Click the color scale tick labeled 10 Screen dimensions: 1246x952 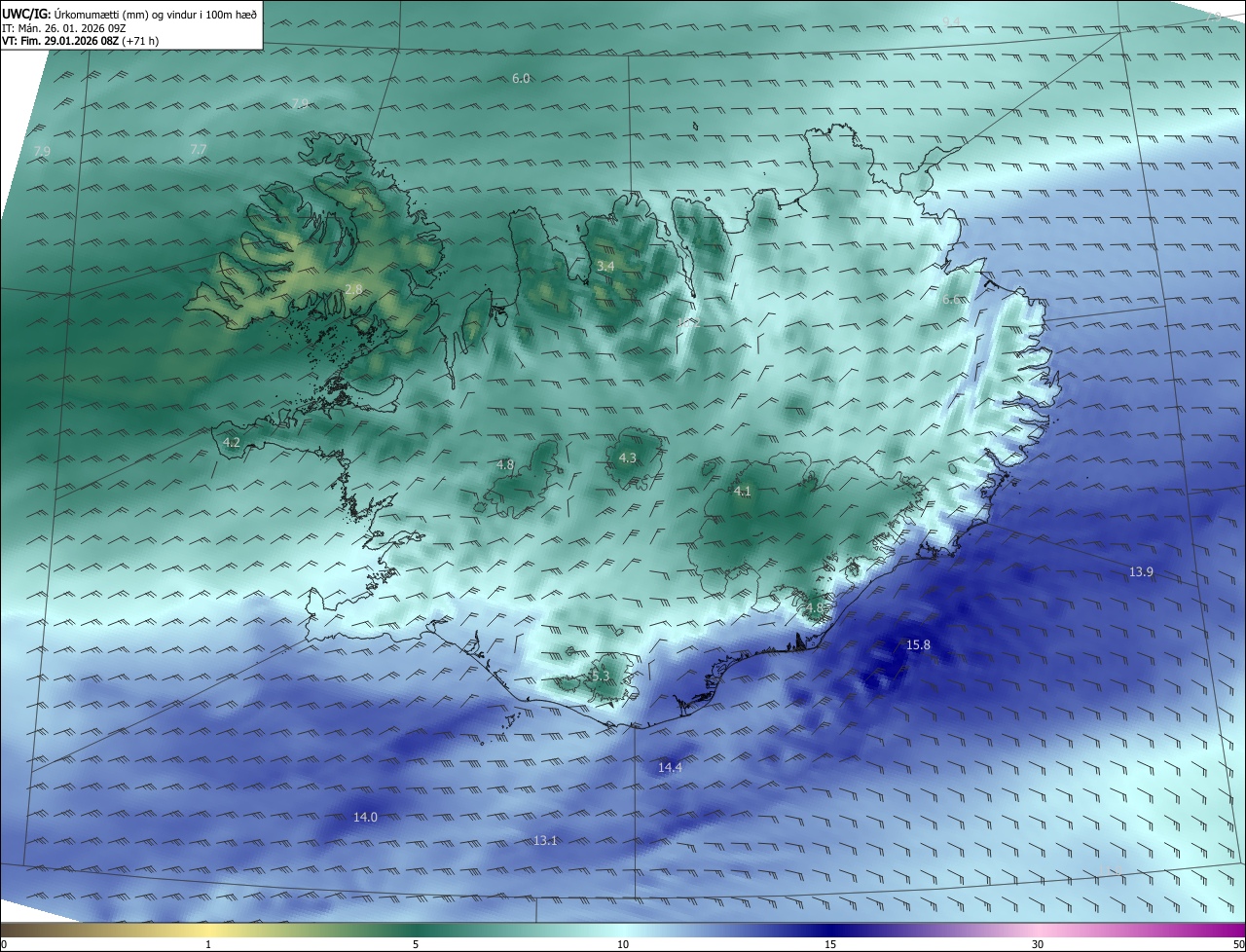623,944
